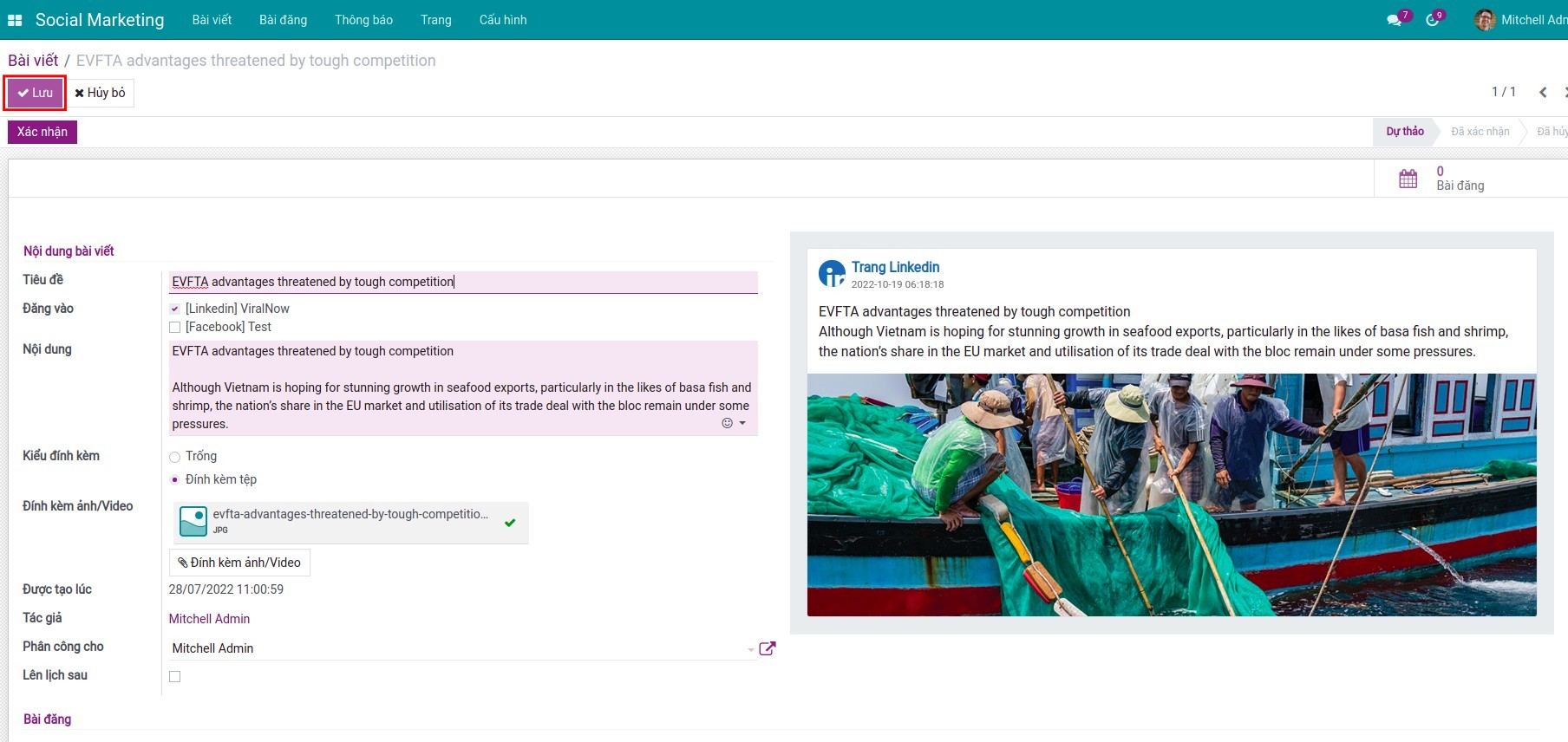Uncheck the [Linkedin] ViralNow checkbox

[x=175, y=309]
